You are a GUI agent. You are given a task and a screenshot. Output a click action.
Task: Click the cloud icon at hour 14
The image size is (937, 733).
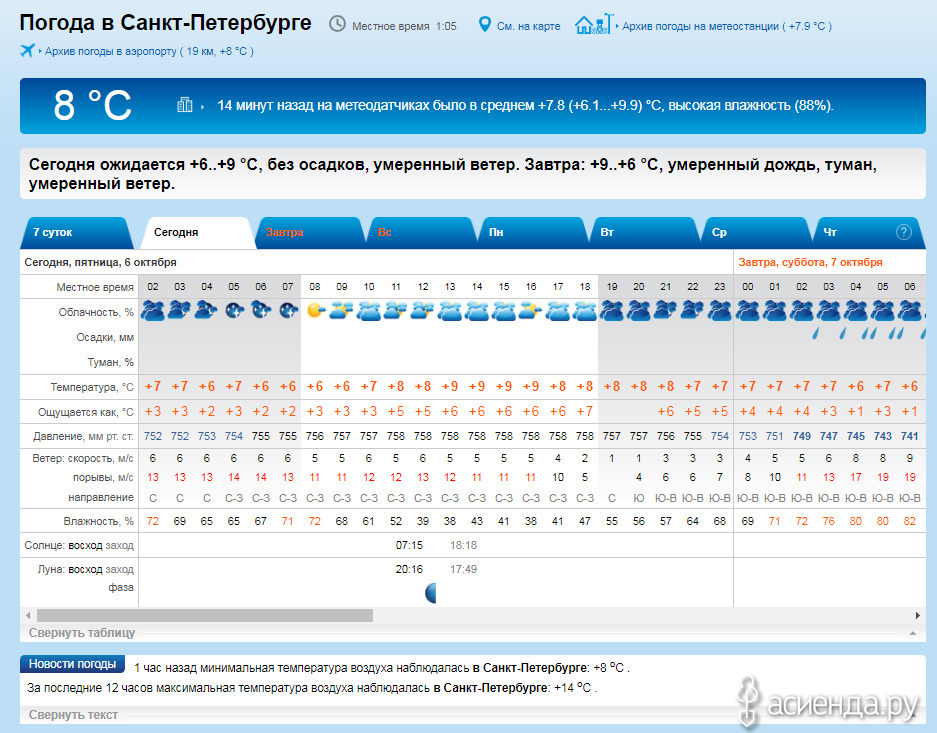point(477,311)
